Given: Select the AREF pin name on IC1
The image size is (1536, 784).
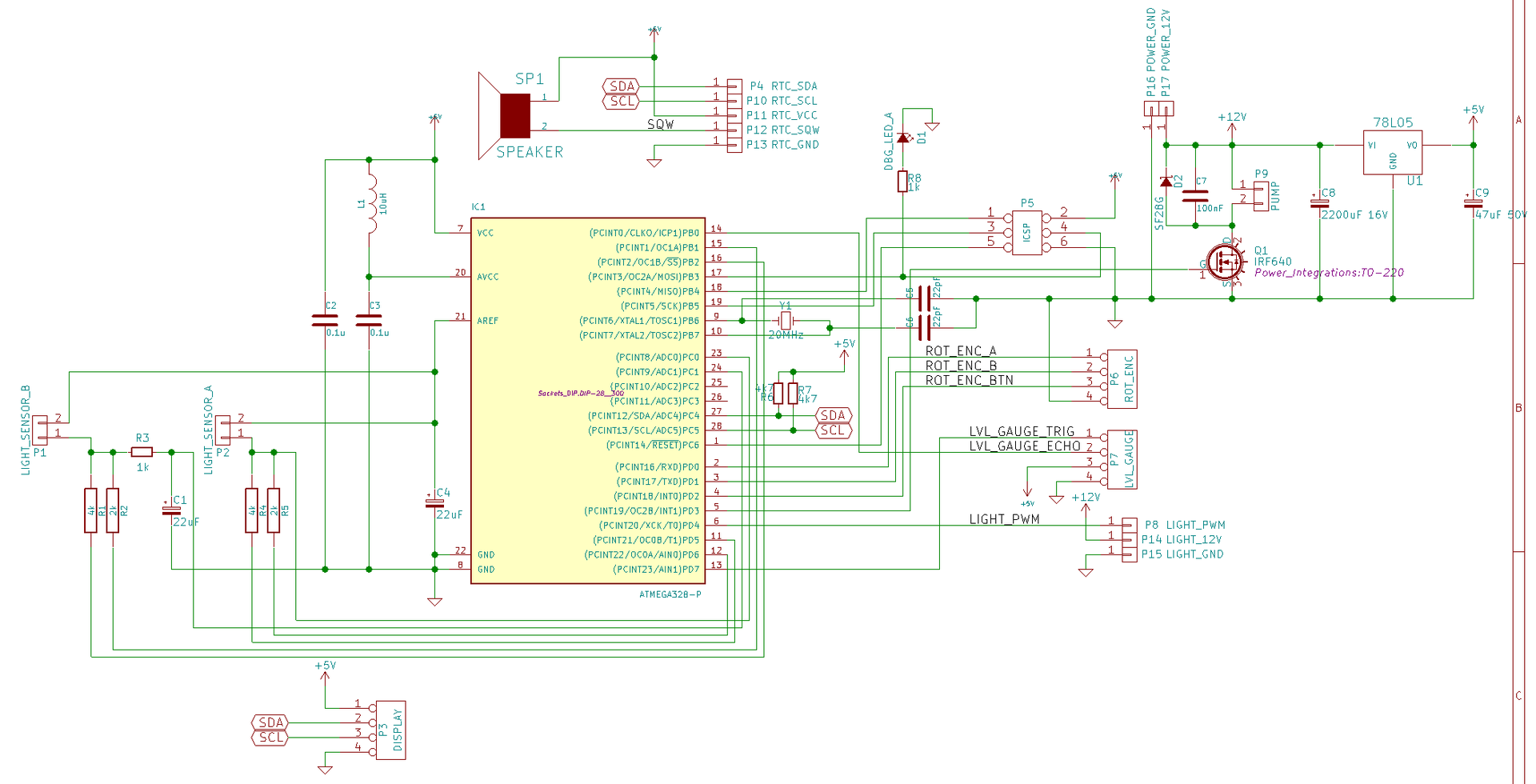Looking at the screenshot, I should [x=488, y=321].
